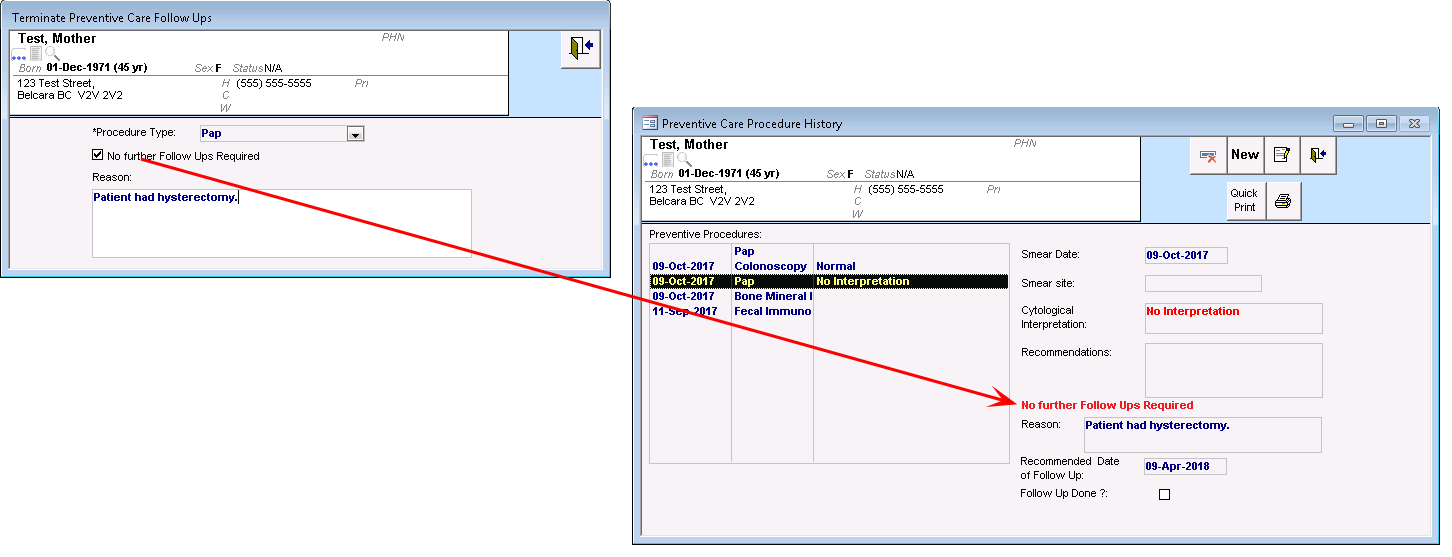Uncheck No further Follow Ups Required checkbox
This screenshot has height=557, width=1452.
[x=97, y=155]
